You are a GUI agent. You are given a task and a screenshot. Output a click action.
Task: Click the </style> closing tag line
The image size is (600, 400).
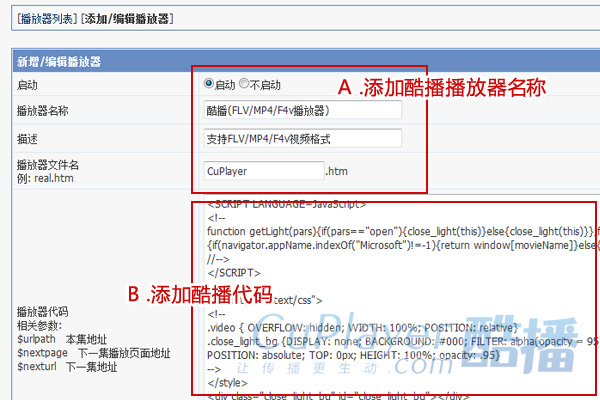tap(227, 383)
